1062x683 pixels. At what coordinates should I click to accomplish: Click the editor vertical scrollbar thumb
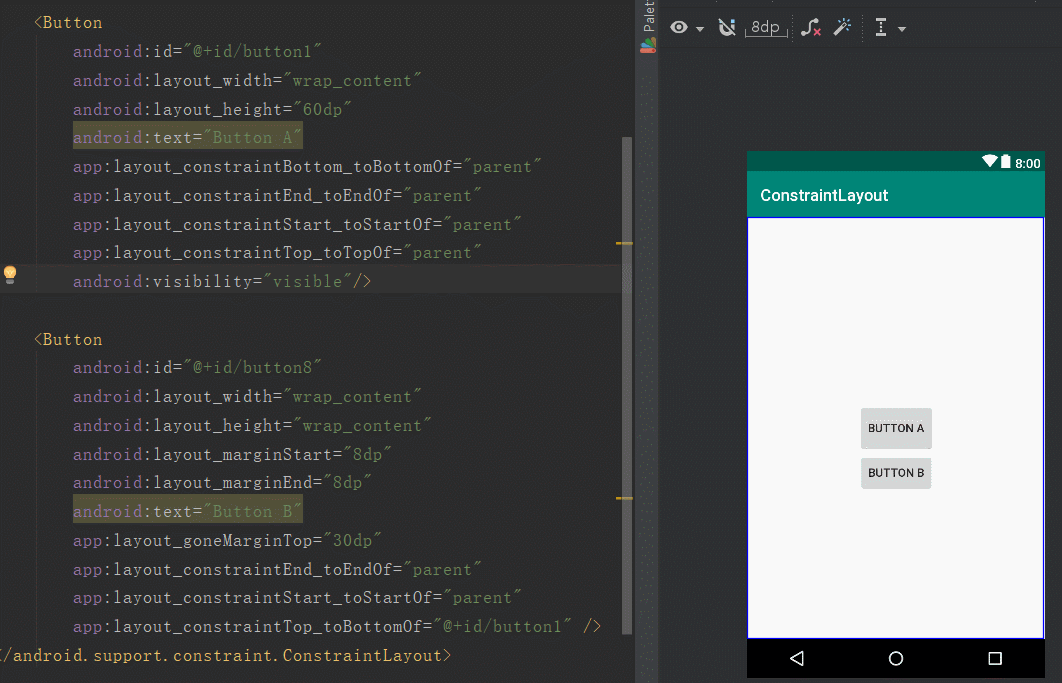[x=626, y=385]
